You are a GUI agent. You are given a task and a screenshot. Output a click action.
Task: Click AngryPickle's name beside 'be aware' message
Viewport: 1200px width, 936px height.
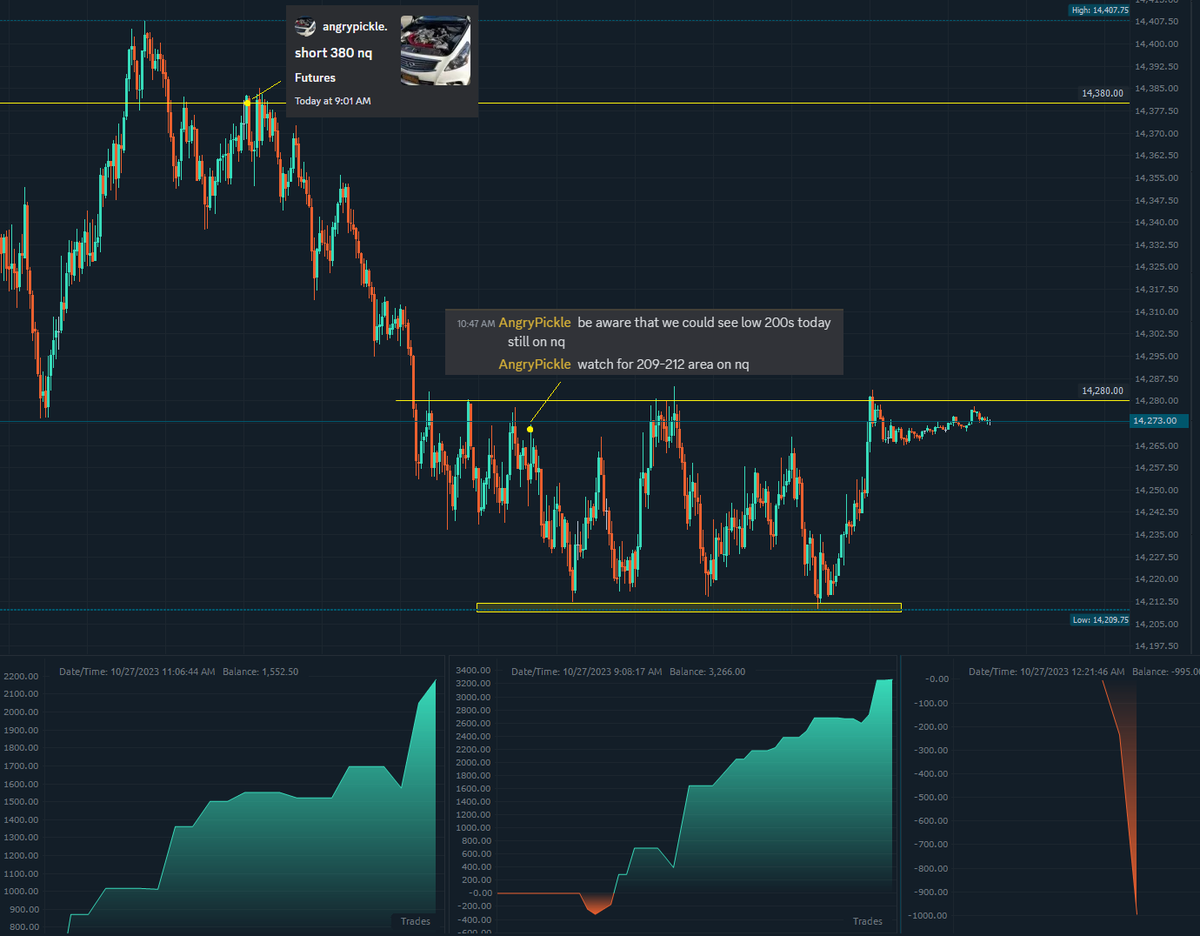tap(535, 323)
